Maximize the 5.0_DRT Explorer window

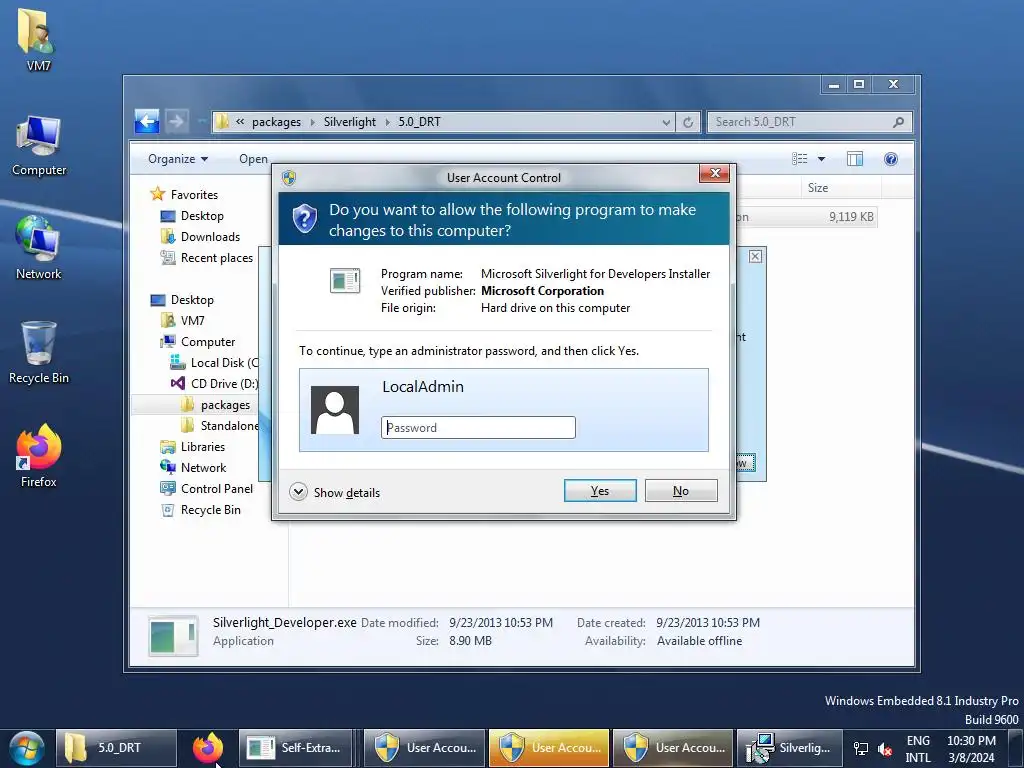click(859, 84)
